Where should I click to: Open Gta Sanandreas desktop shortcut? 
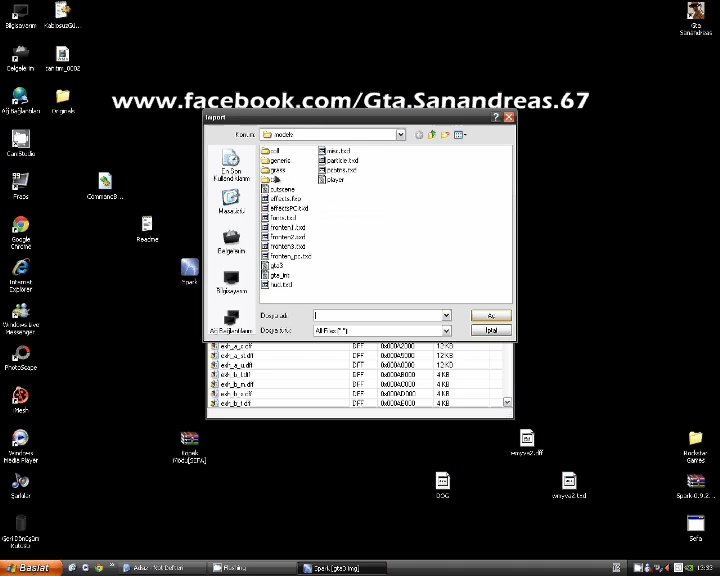pyautogui.click(x=696, y=18)
